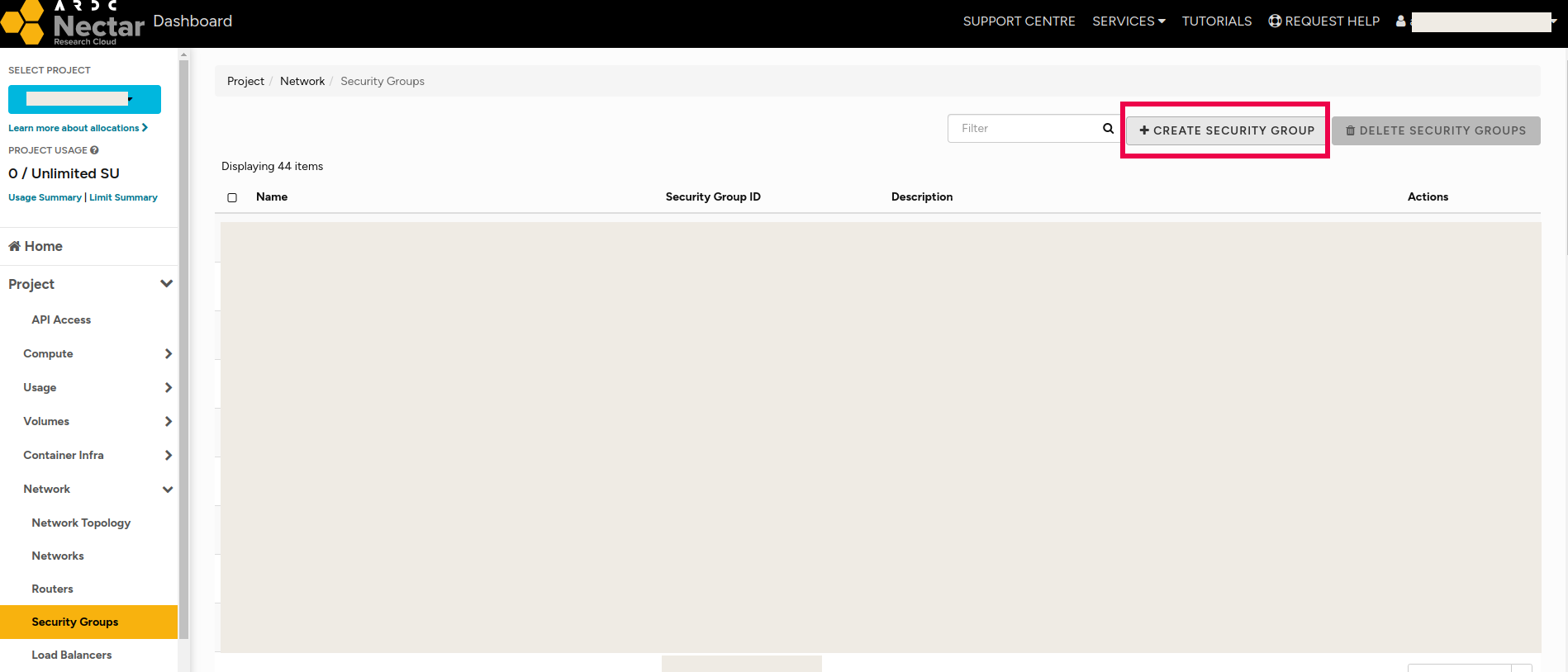Follow Learn more about allocations link
Screen dimensions: 1568x672
[x=78, y=128]
